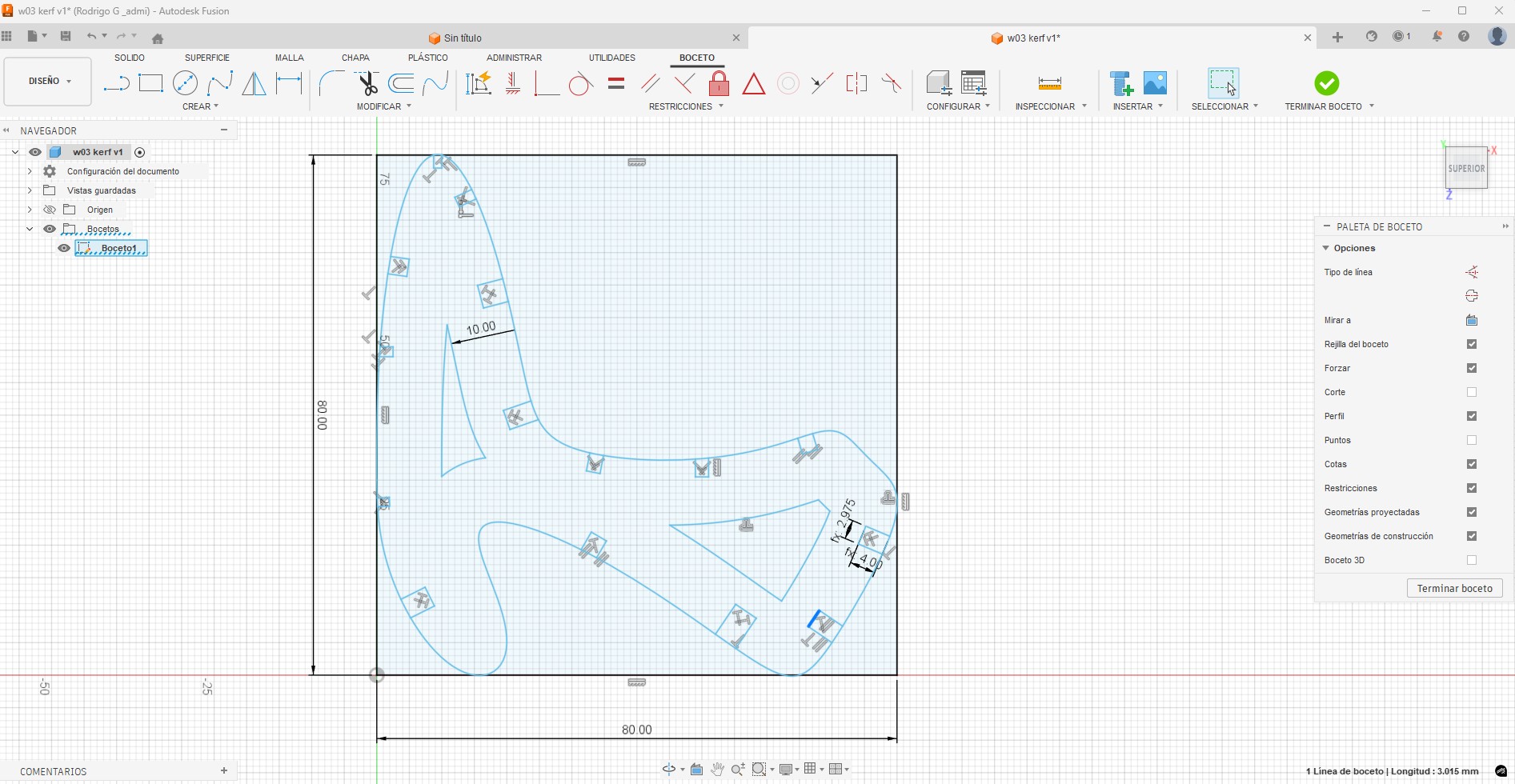The width and height of the screenshot is (1515, 784).
Task: Apply the Parallel constraint
Action: click(x=650, y=83)
